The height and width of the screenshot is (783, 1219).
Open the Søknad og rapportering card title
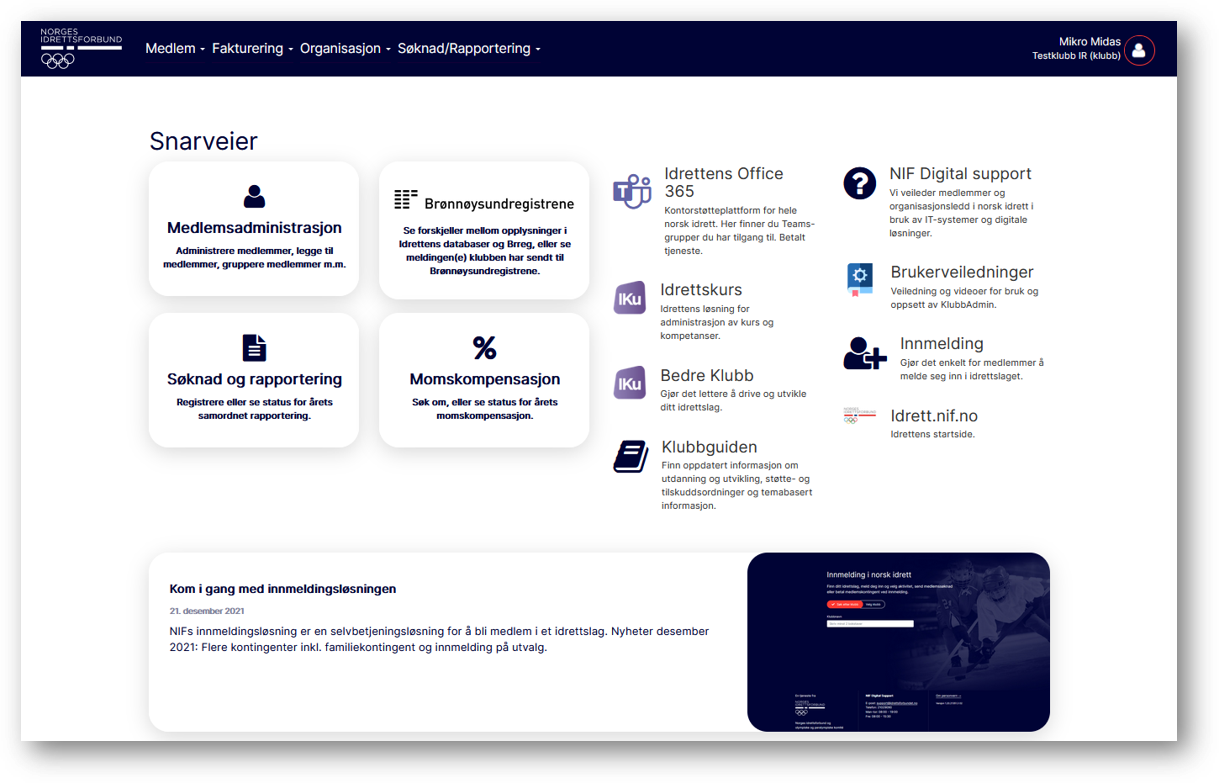tap(254, 380)
